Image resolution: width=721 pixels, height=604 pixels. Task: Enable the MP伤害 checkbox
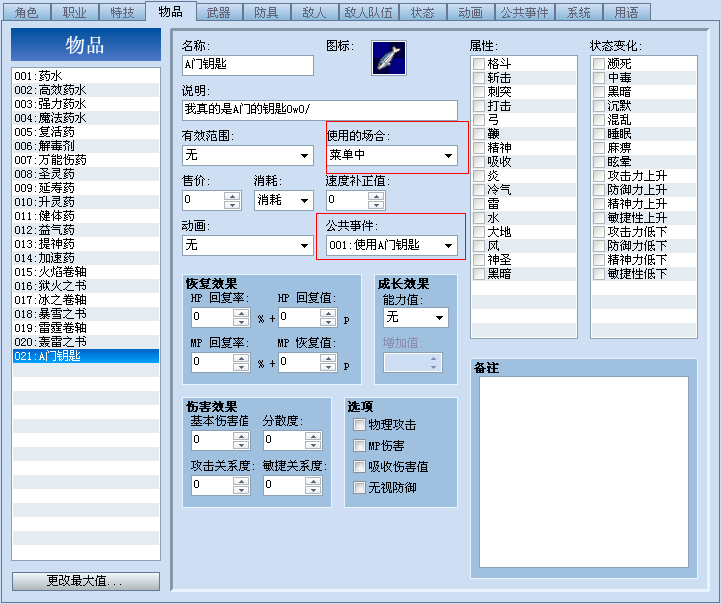(x=359, y=445)
